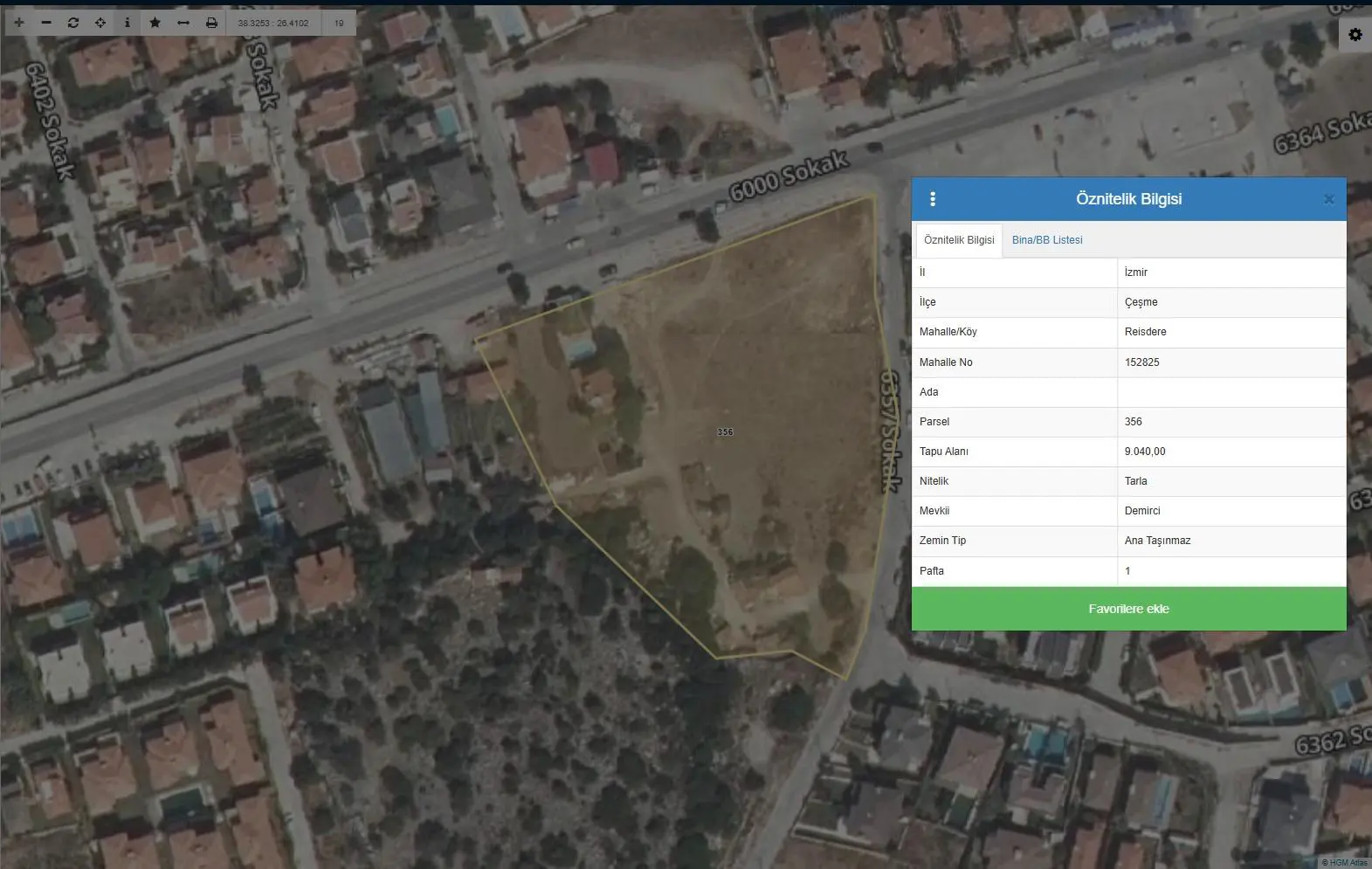The image size is (1372, 869).
Task: Click the zoom level value 19
Action: 339,24
